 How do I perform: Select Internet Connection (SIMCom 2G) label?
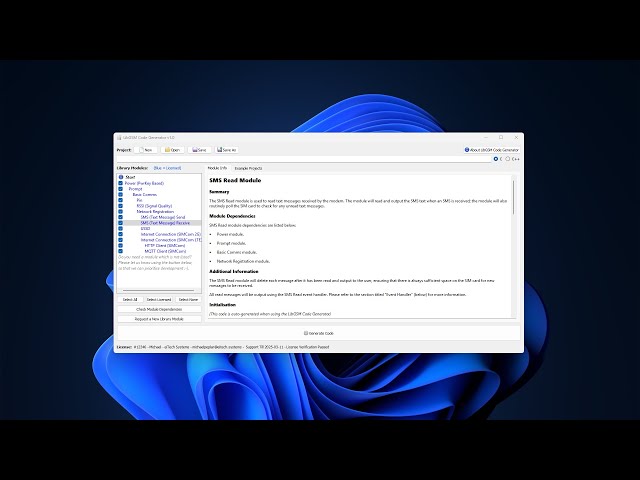(171, 234)
